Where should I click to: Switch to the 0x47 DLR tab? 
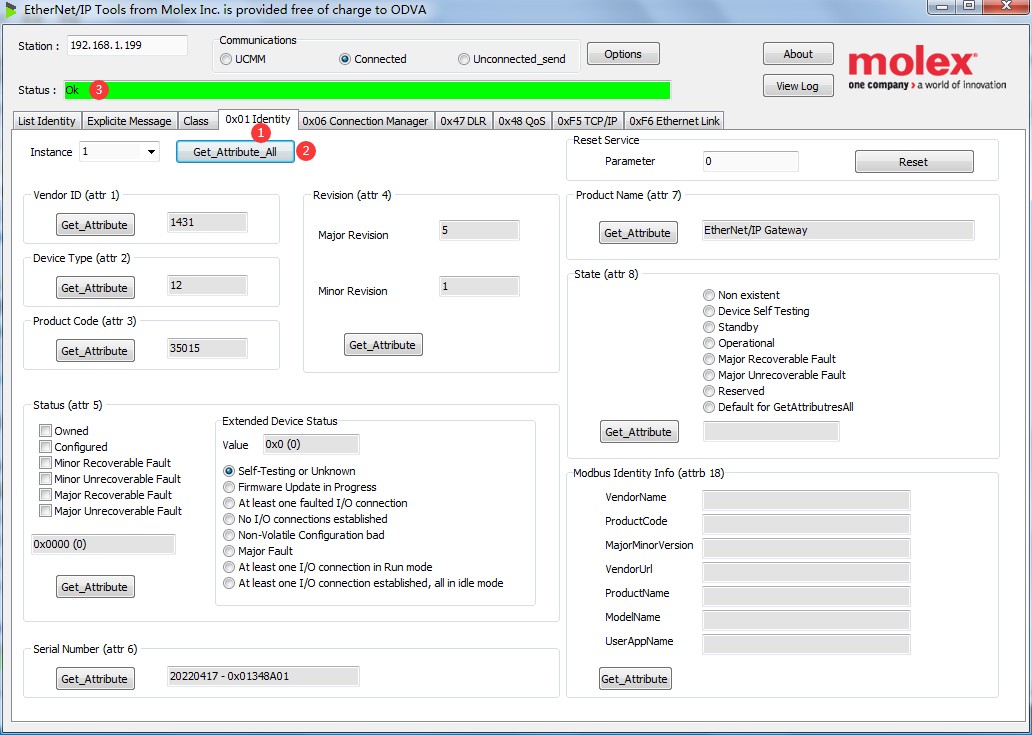coord(463,121)
